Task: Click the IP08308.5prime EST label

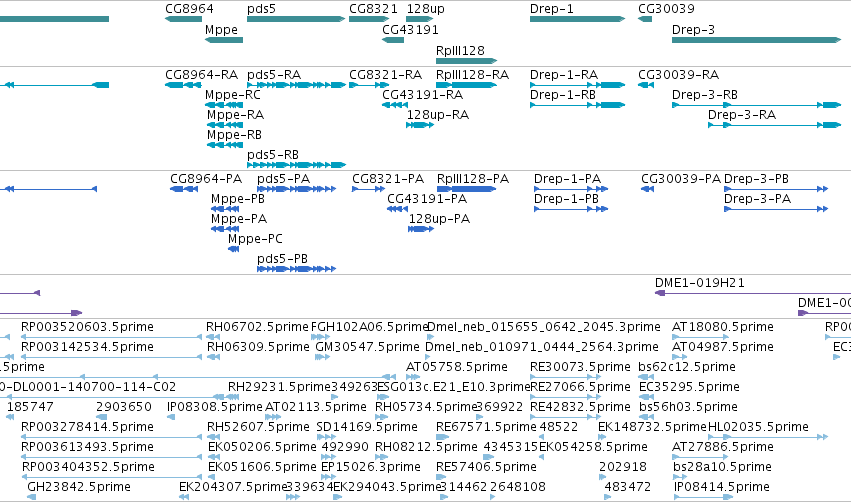Action: coord(215,407)
